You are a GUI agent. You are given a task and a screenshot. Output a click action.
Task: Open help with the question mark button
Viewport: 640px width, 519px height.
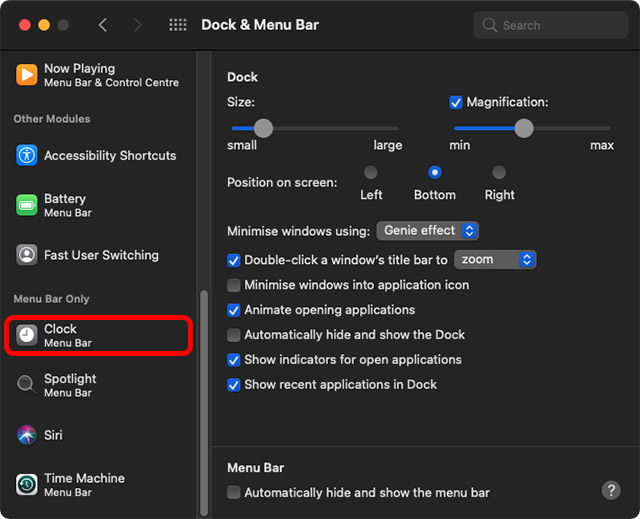[x=611, y=490]
